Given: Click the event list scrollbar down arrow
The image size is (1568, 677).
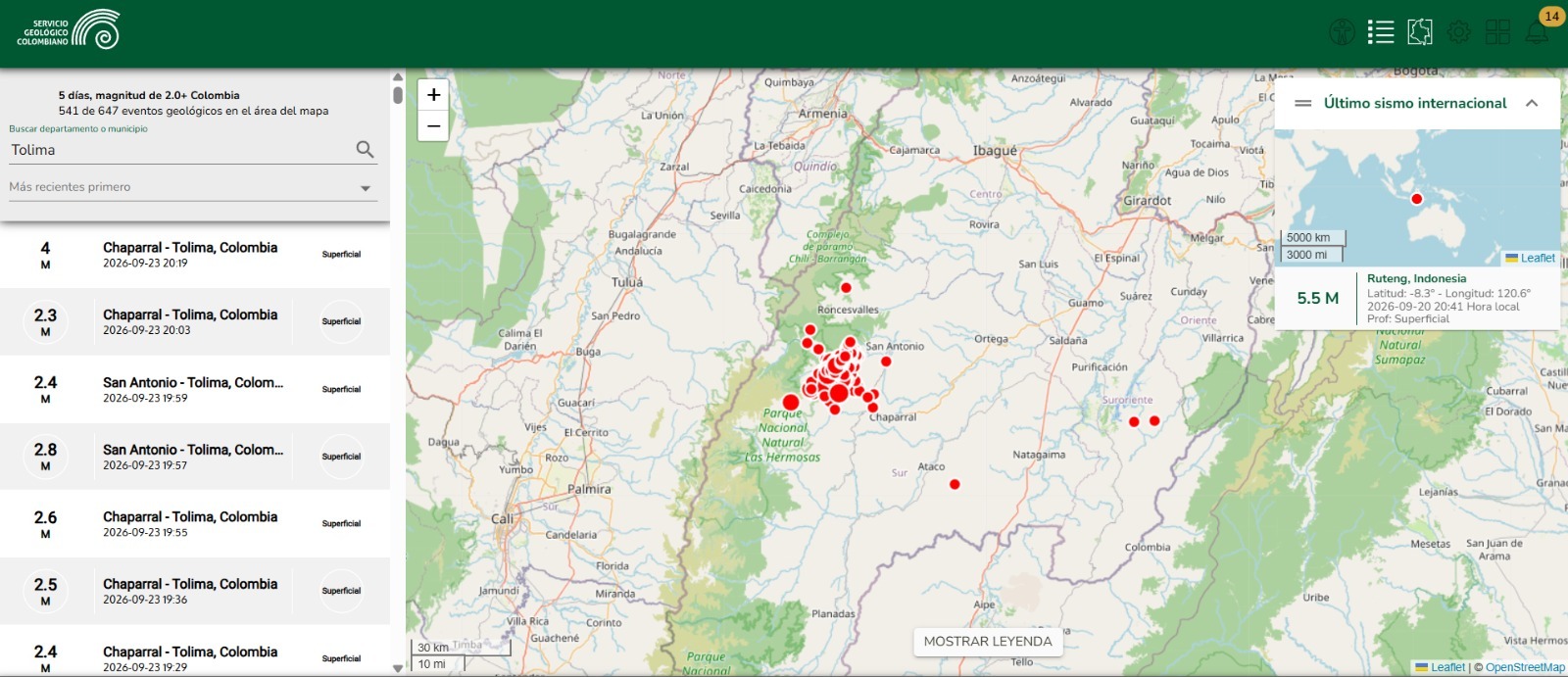Looking at the screenshot, I should [x=398, y=668].
